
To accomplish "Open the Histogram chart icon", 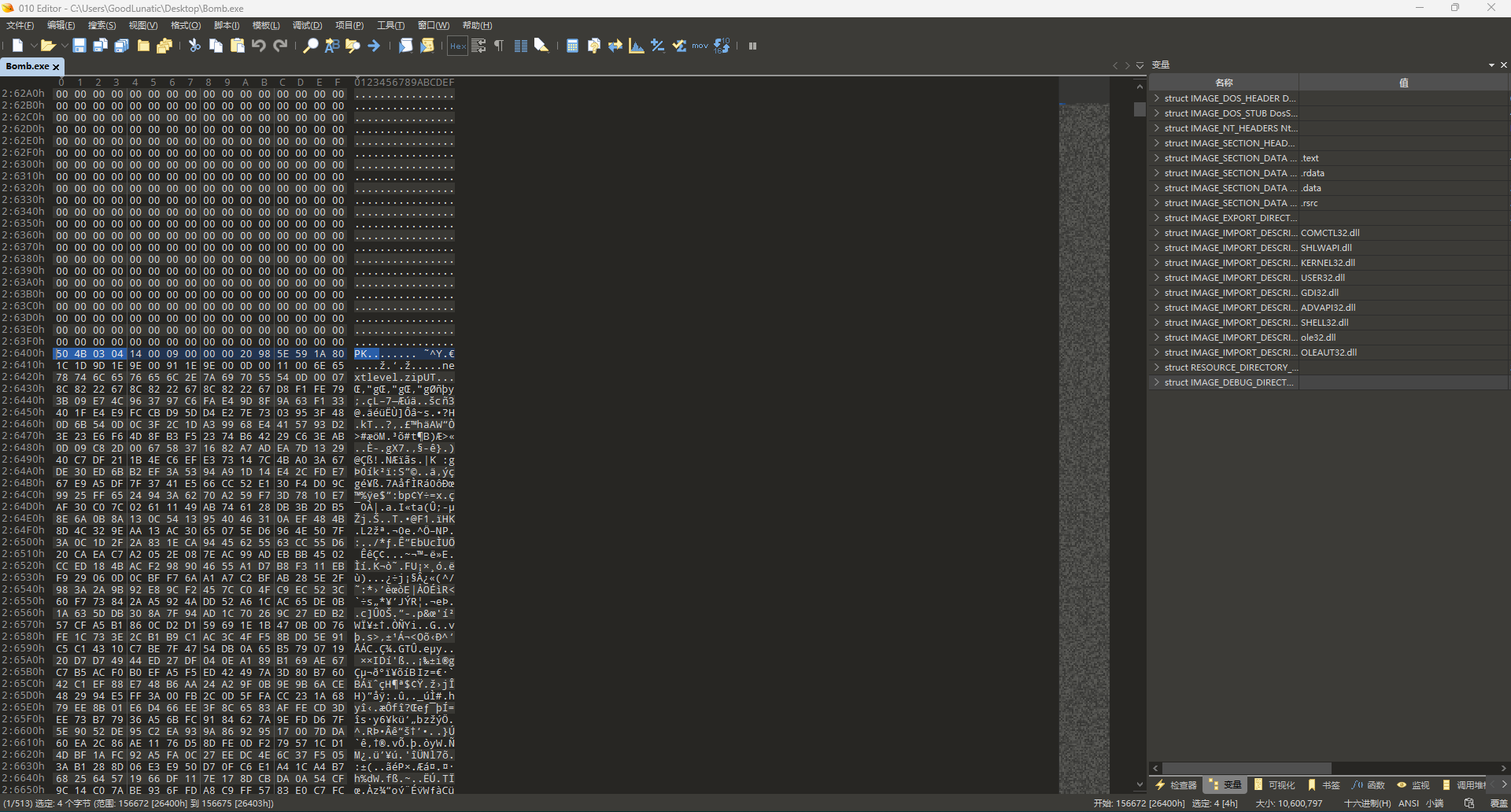I will [636, 46].
